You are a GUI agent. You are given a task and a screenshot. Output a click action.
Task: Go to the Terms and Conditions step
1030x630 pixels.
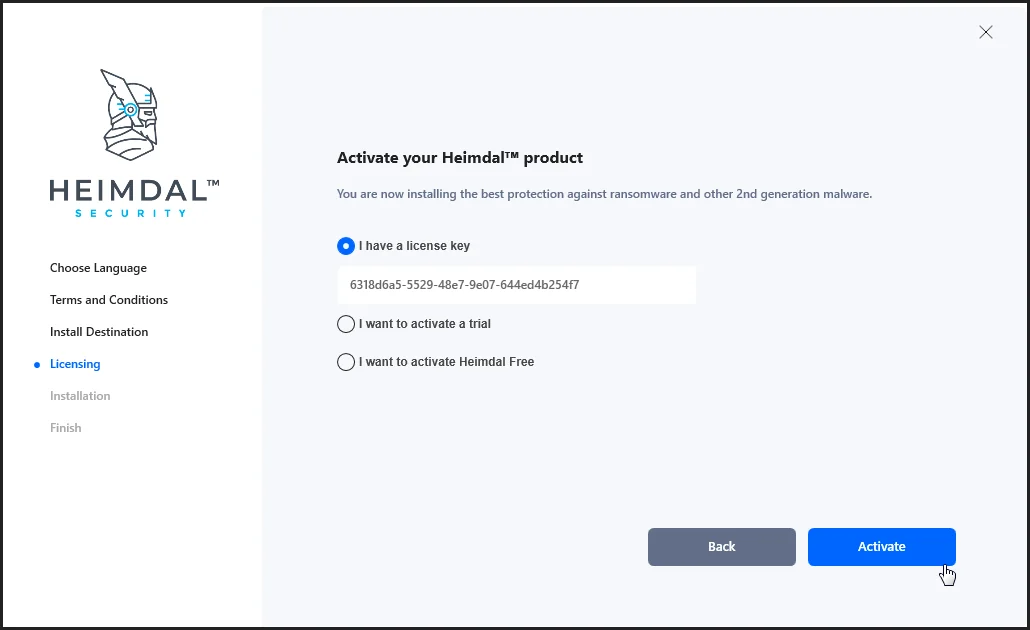click(109, 300)
